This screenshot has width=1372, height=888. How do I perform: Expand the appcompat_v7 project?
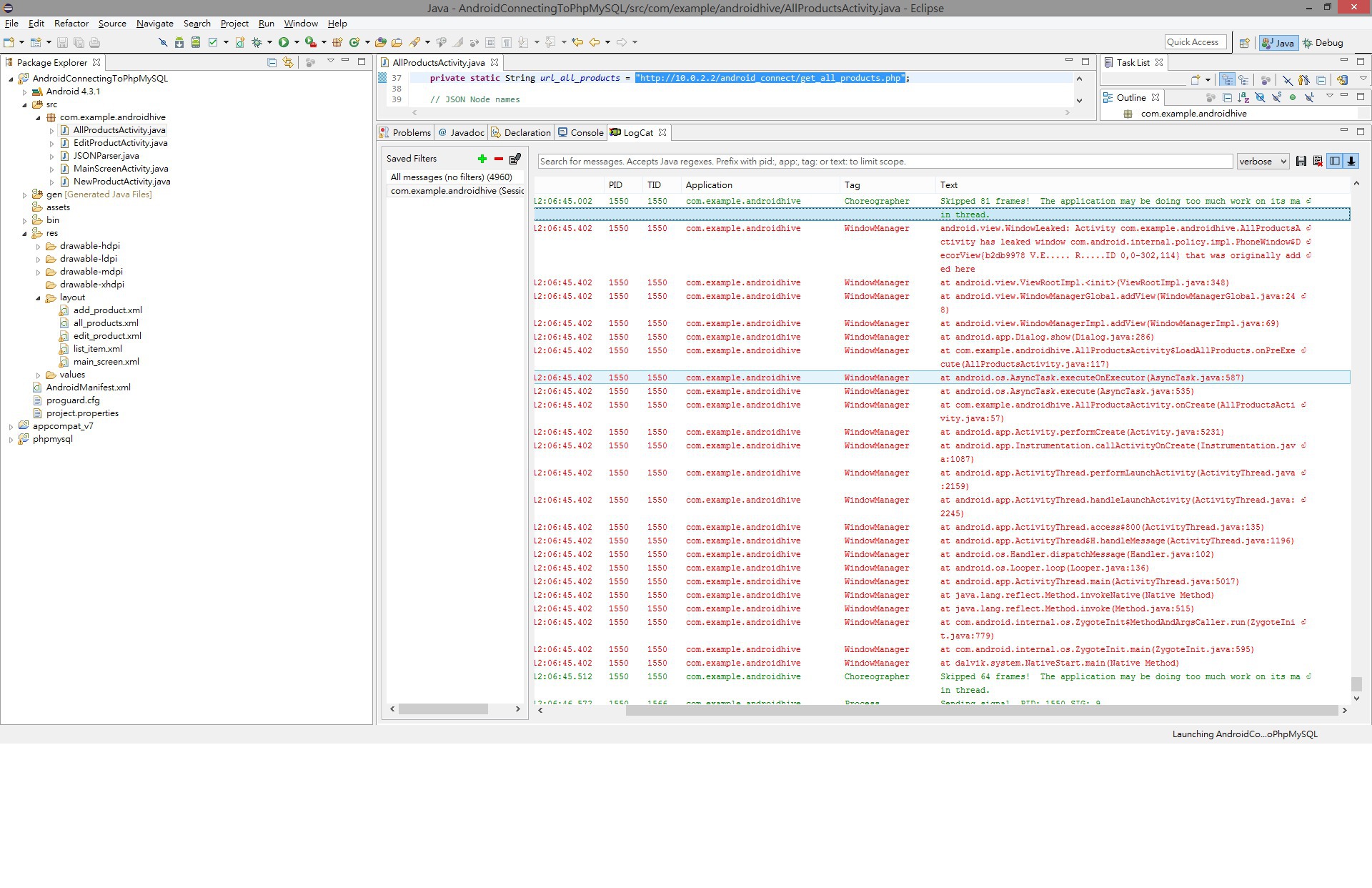pos(11,426)
